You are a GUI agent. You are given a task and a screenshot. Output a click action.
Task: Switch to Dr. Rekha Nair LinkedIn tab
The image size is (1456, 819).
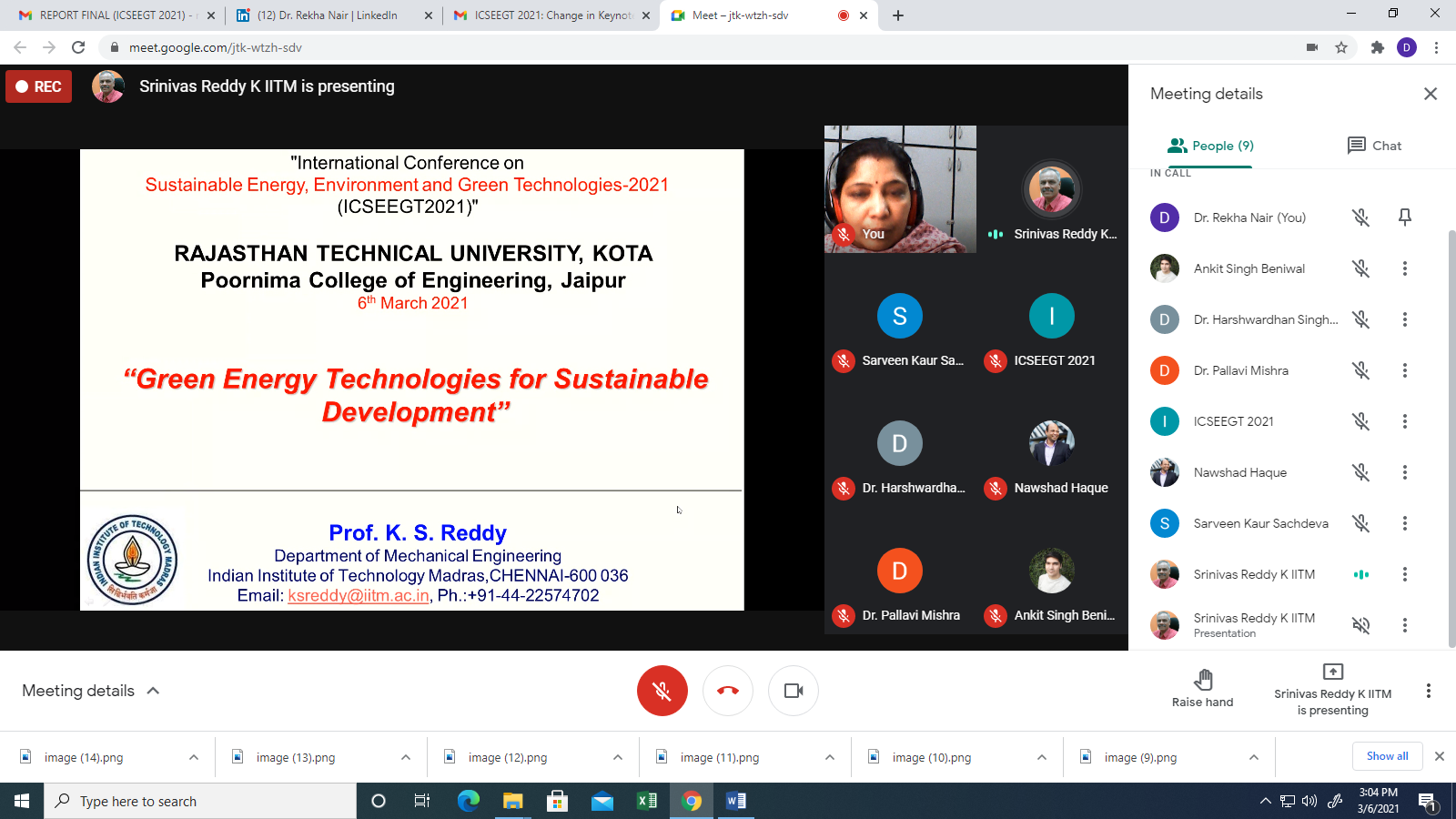click(x=334, y=15)
